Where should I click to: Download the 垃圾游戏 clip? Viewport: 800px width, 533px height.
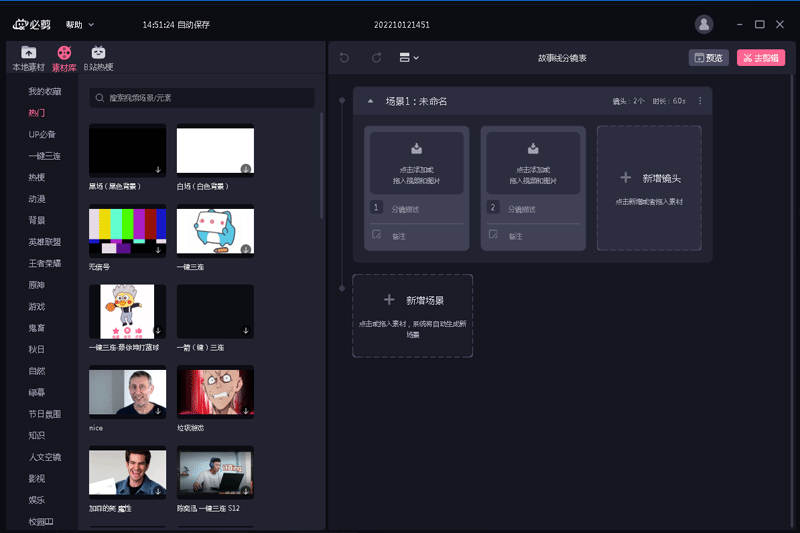246,411
